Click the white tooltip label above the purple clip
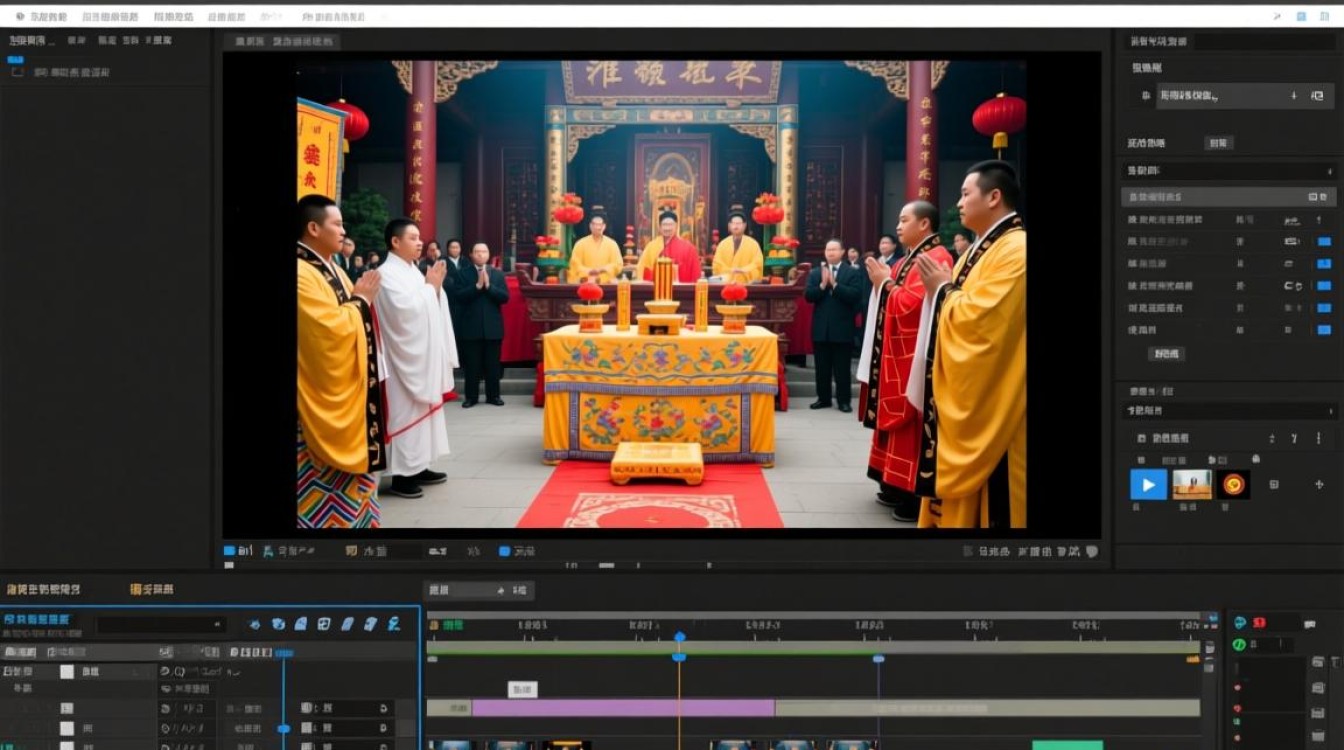 coord(523,689)
